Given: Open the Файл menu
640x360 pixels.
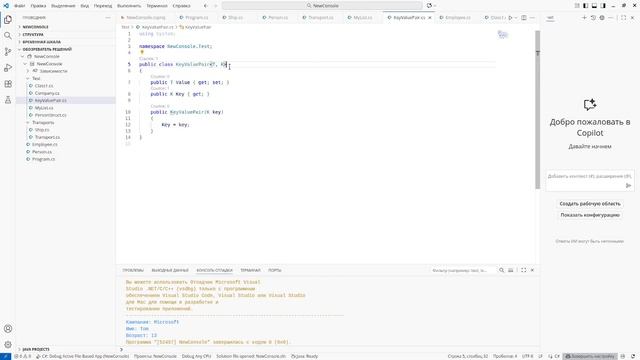Looking at the screenshot, I should [20, 6].
